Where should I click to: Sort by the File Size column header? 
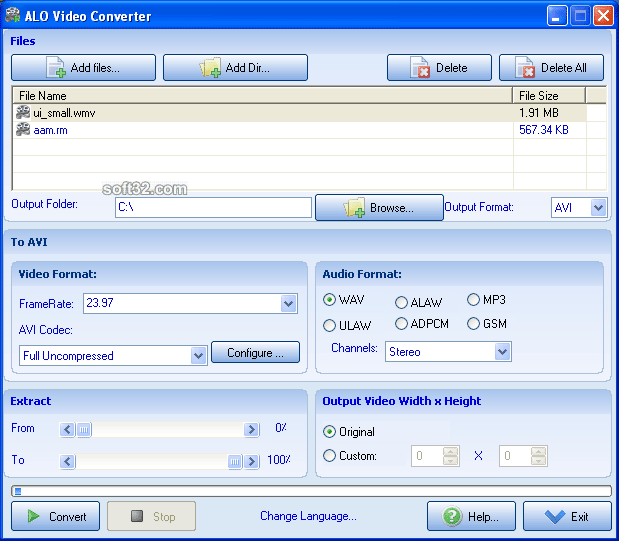pos(549,96)
